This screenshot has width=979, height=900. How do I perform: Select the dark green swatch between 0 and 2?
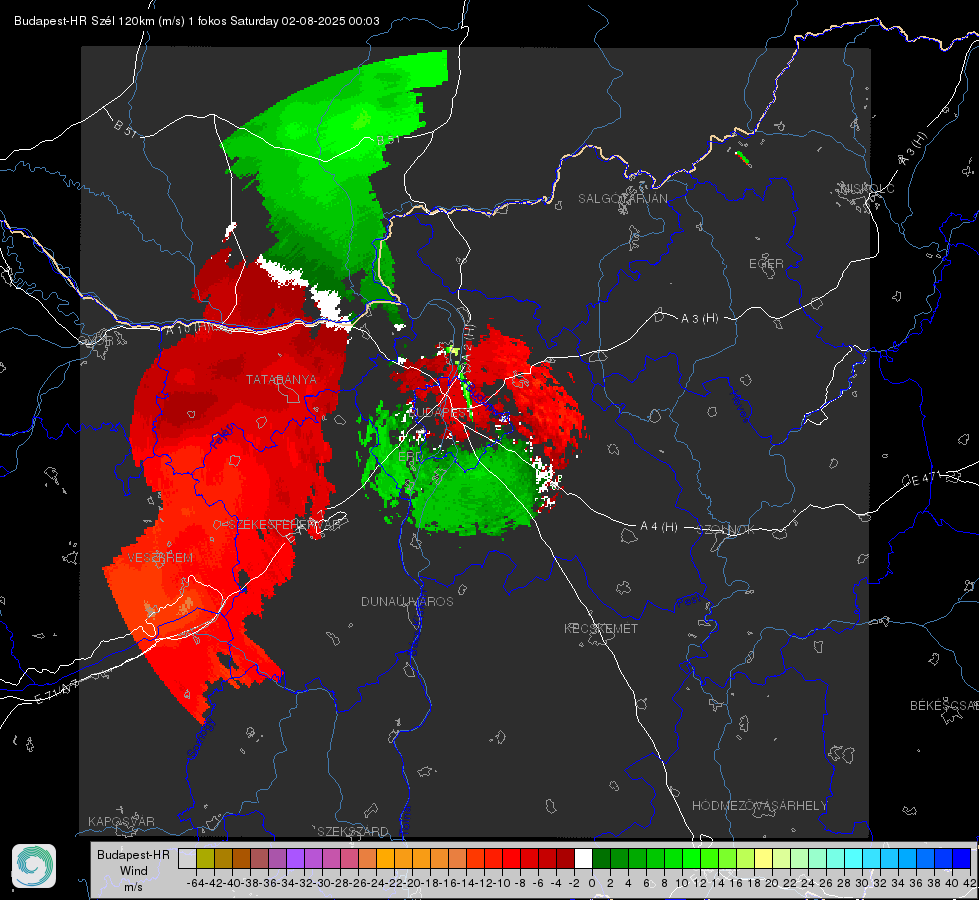pyautogui.click(x=601, y=859)
